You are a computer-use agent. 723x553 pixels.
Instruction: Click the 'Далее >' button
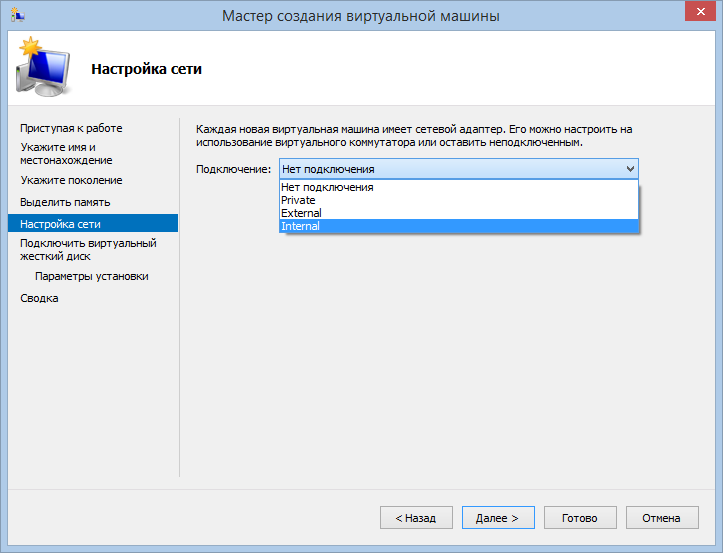click(497, 518)
